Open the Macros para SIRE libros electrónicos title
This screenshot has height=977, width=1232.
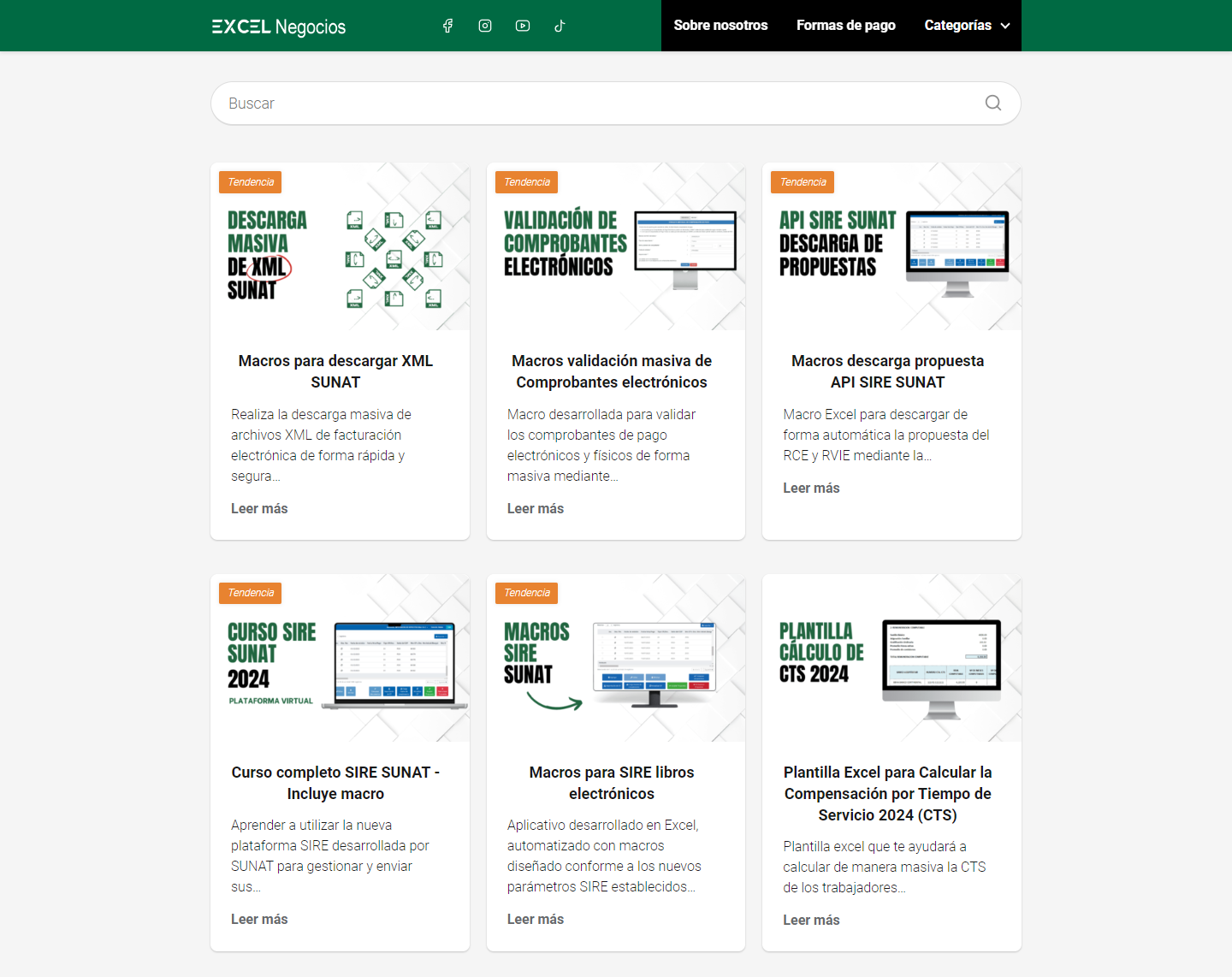pyautogui.click(x=612, y=783)
